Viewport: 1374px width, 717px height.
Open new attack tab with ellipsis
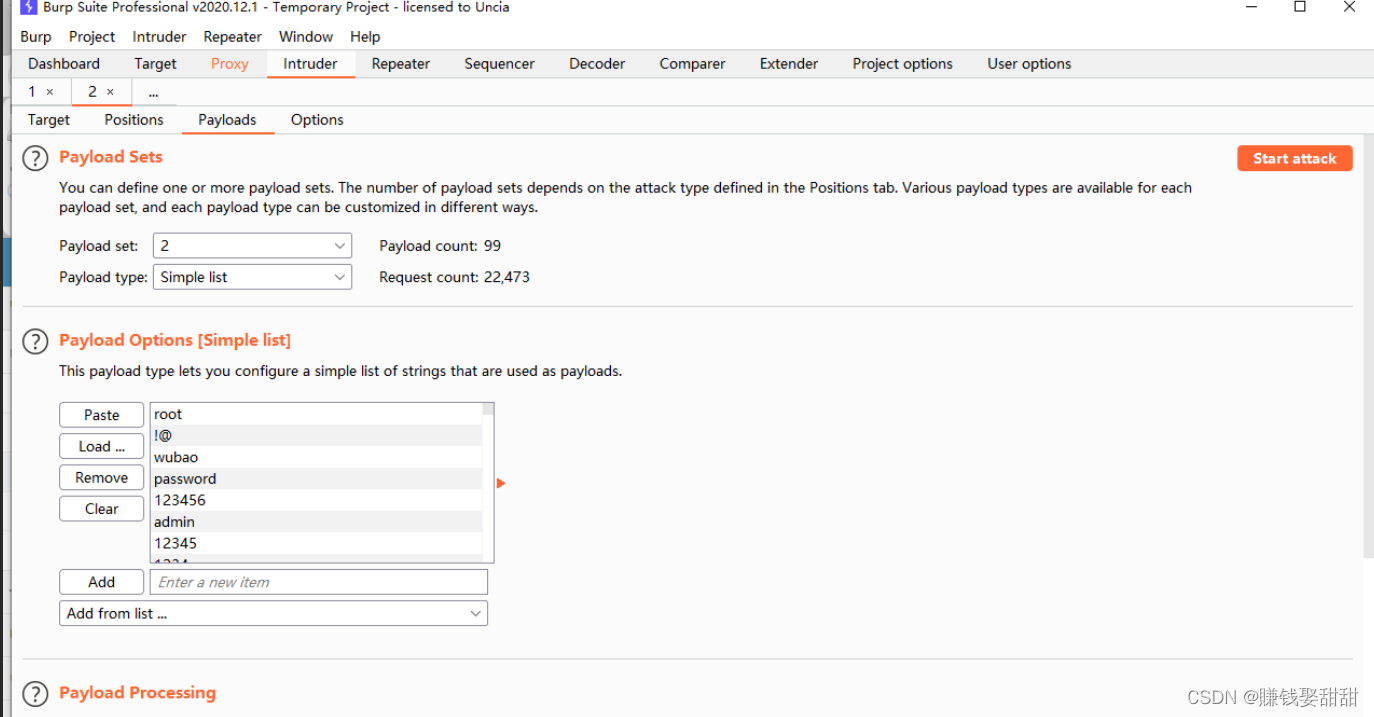(x=153, y=92)
